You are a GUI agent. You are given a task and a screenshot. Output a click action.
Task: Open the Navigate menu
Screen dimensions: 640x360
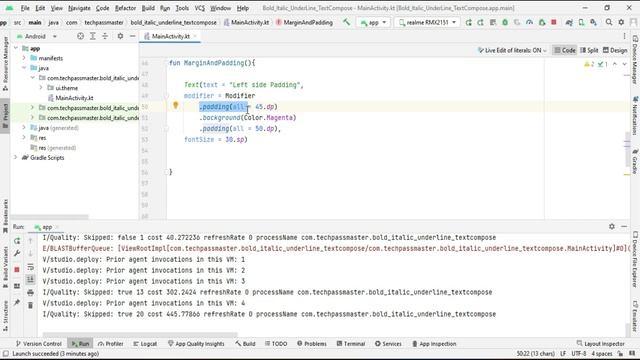coord(79,8)
